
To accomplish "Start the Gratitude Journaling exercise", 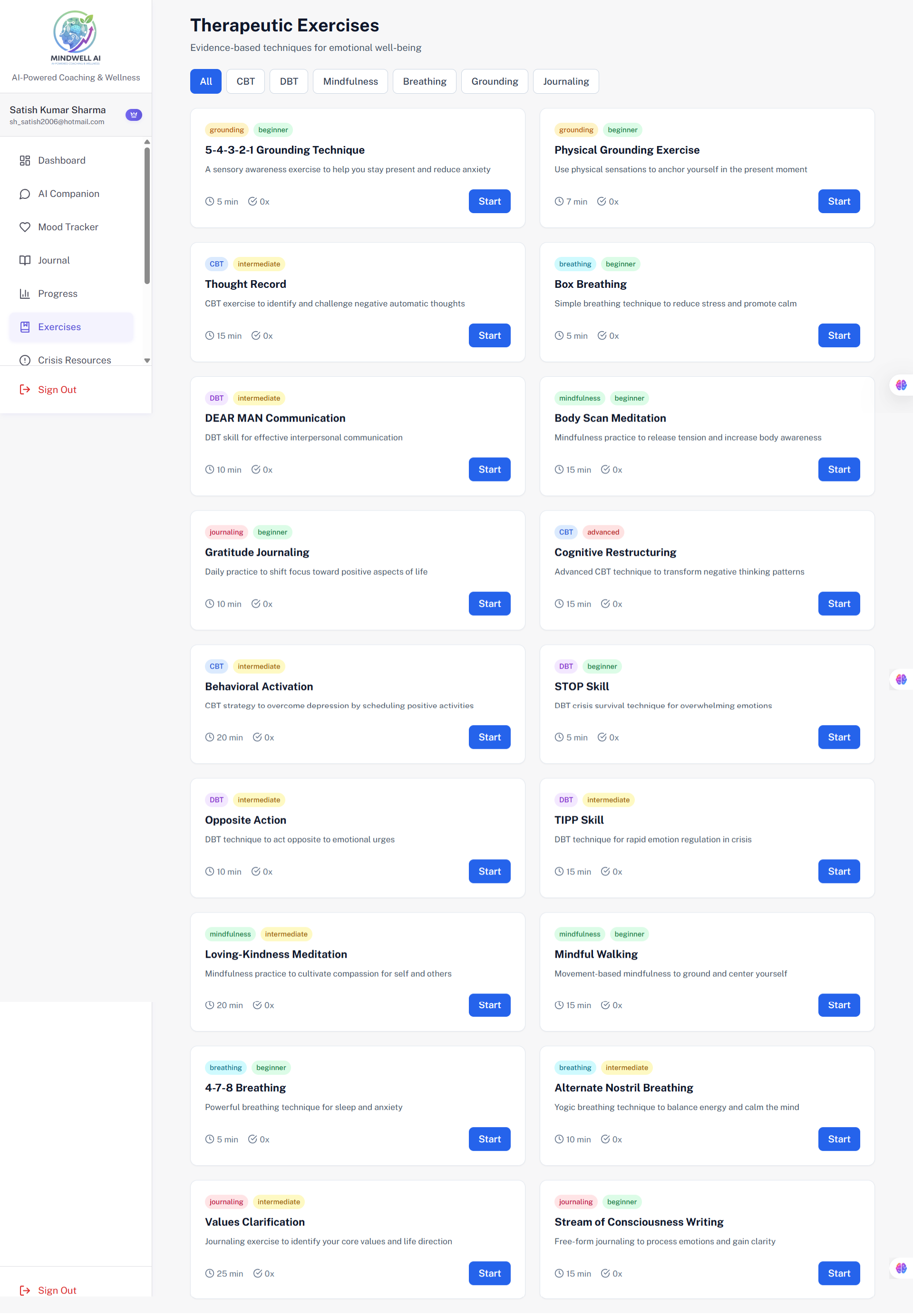I will click(x=489, y=603).
